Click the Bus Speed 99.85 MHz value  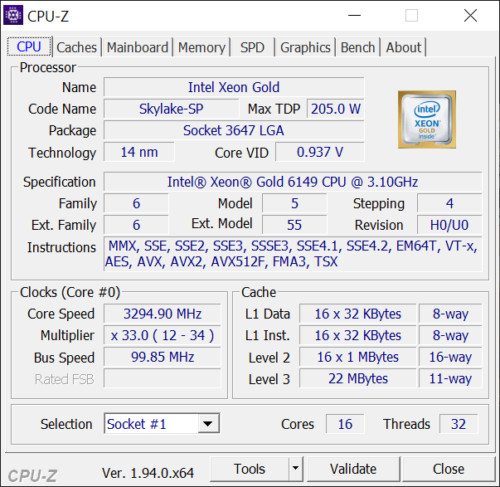tap(162, 357)
